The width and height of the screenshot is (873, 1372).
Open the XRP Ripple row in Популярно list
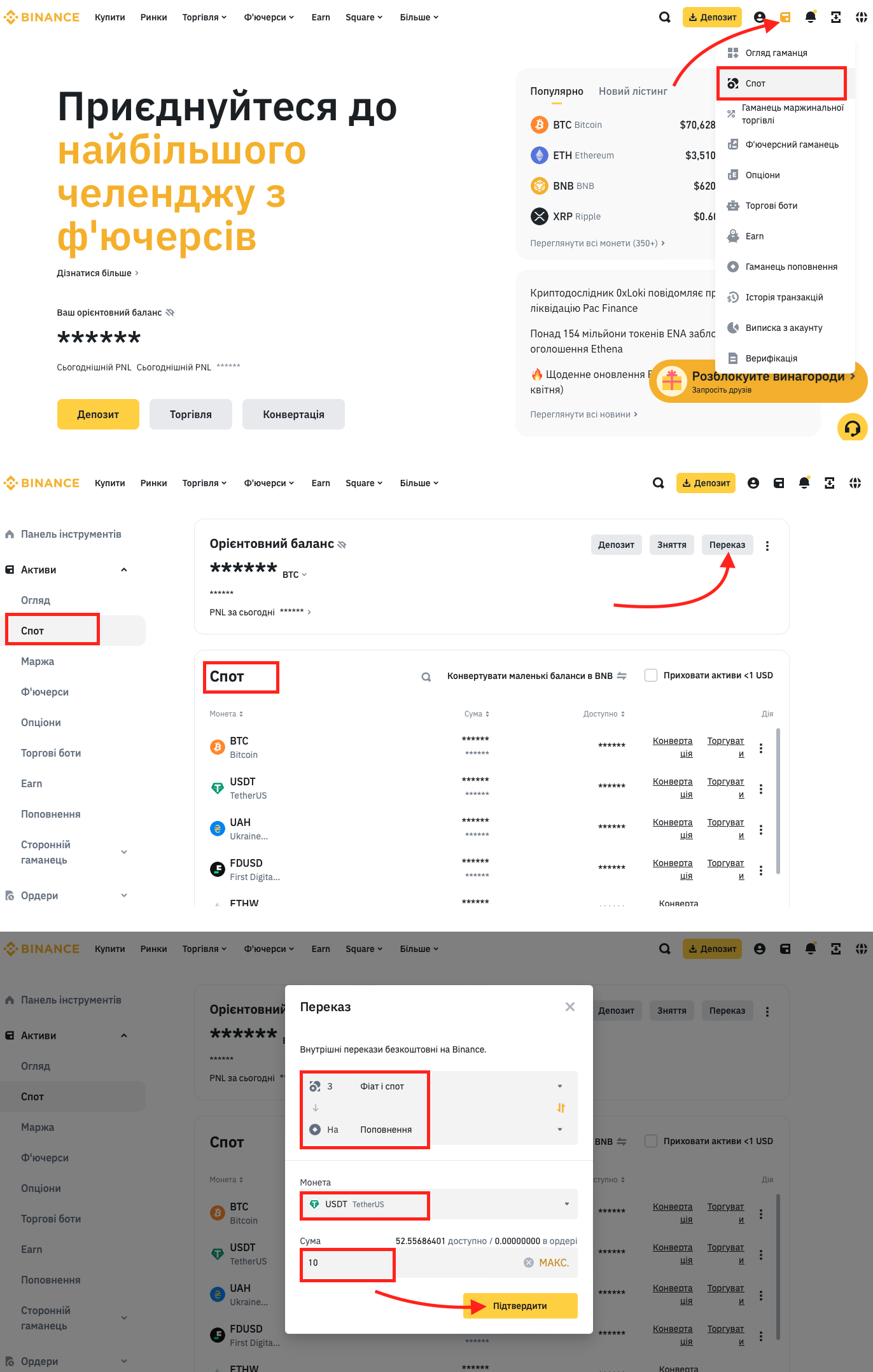point(622,216)
